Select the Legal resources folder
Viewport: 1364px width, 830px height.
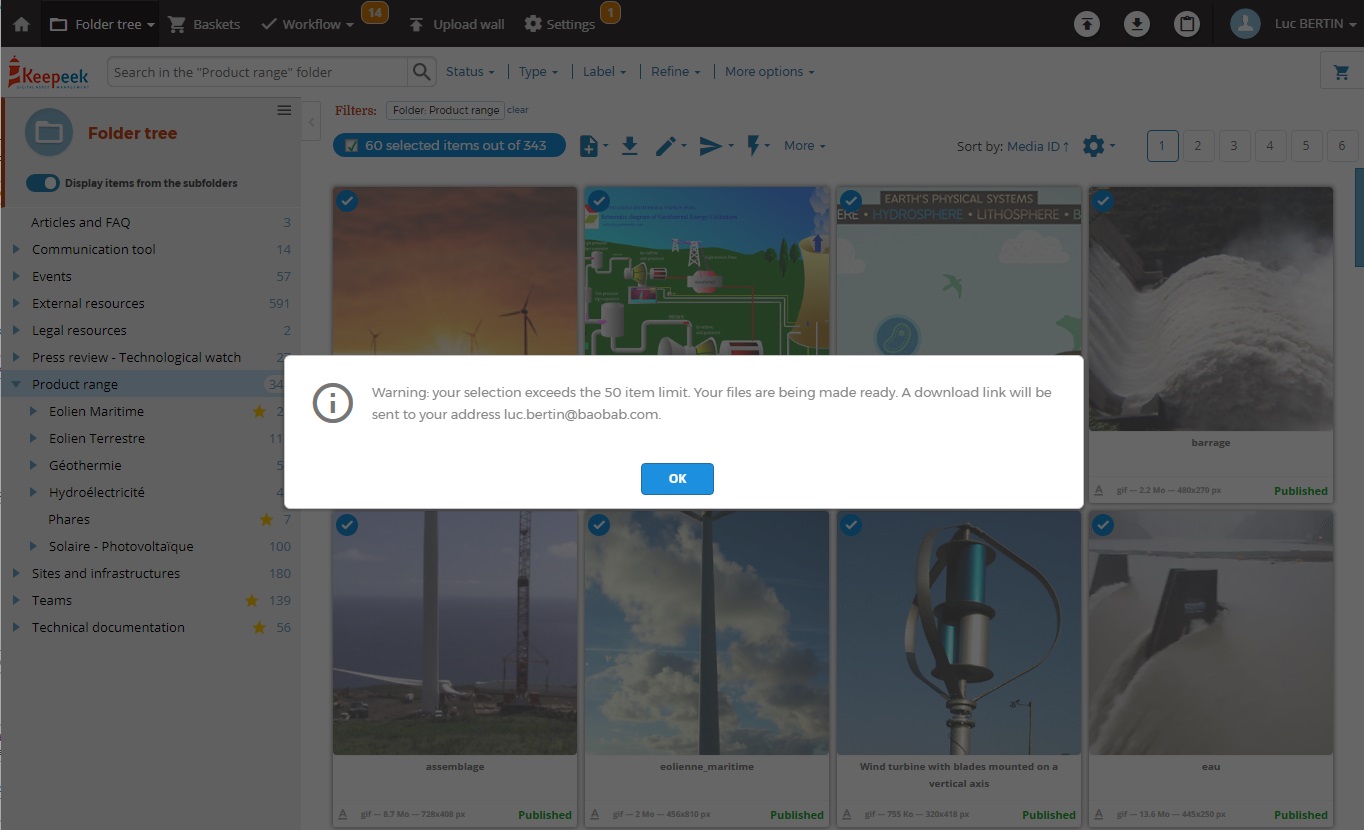(79, 331)
